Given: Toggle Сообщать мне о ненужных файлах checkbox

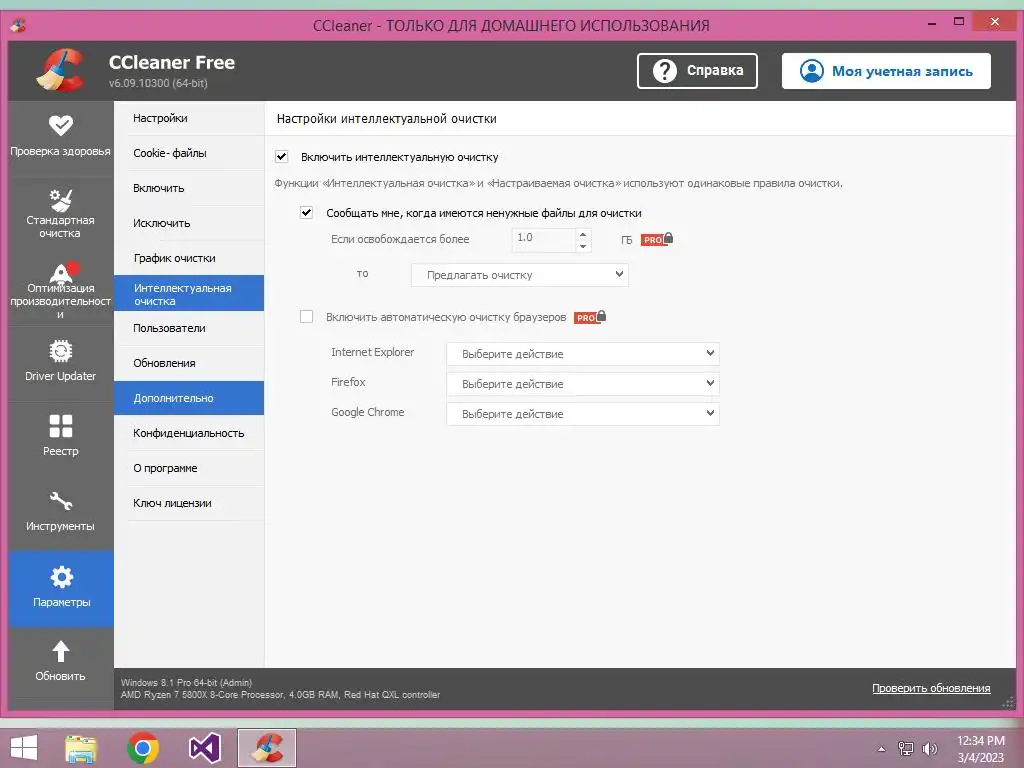Looking at the screenshot, I should [306, 212].
